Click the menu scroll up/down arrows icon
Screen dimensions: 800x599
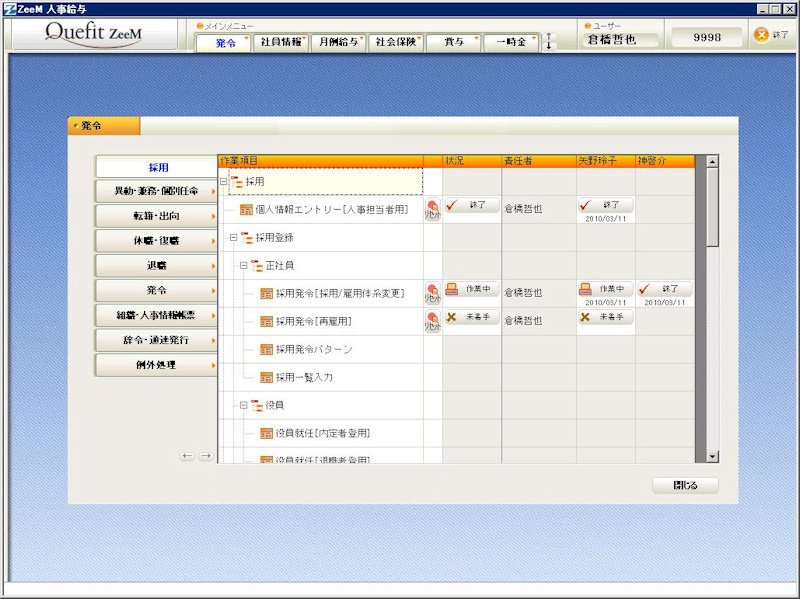pyautogui.click(x=548, y=41)
